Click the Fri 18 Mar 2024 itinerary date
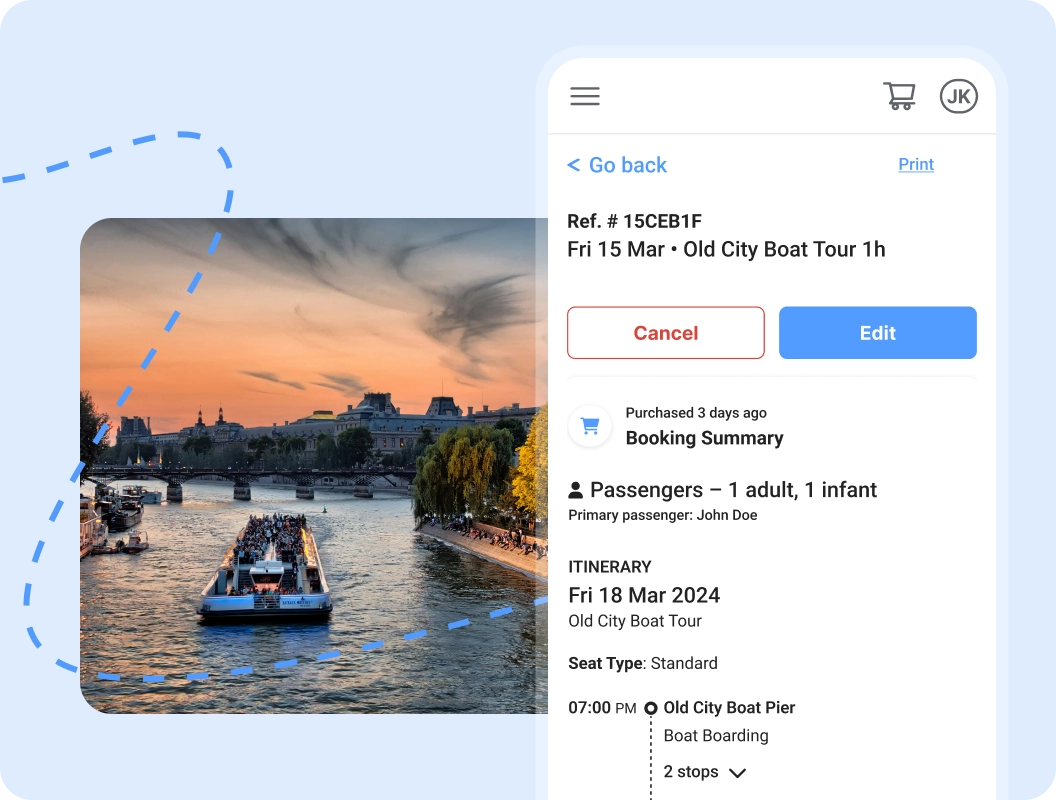This screenshot has width=1056, height=800. (x=644, y=595)
